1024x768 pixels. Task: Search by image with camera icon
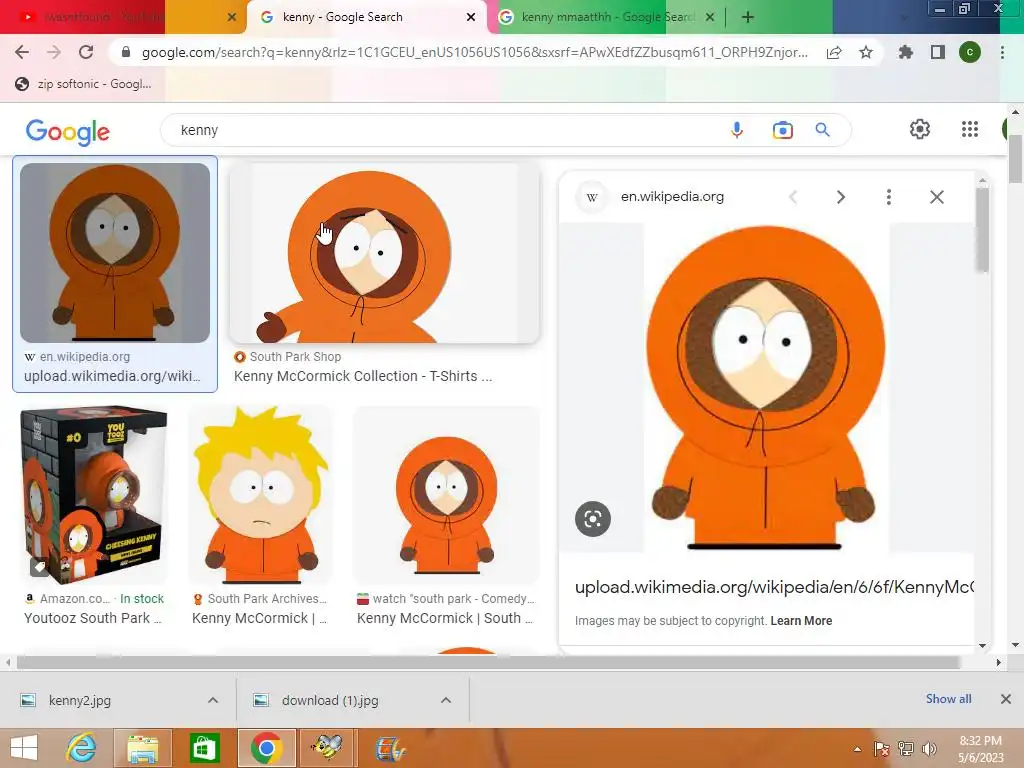[x=782, y=130]
